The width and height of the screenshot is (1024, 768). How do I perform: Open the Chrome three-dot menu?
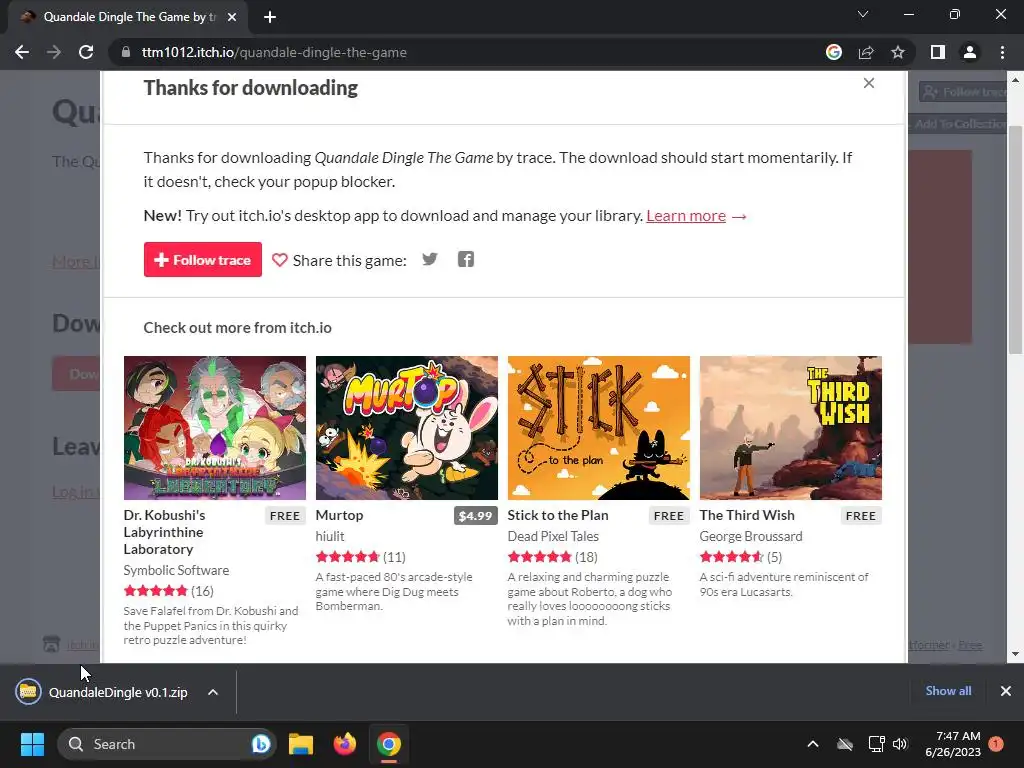coord(1002,52)
